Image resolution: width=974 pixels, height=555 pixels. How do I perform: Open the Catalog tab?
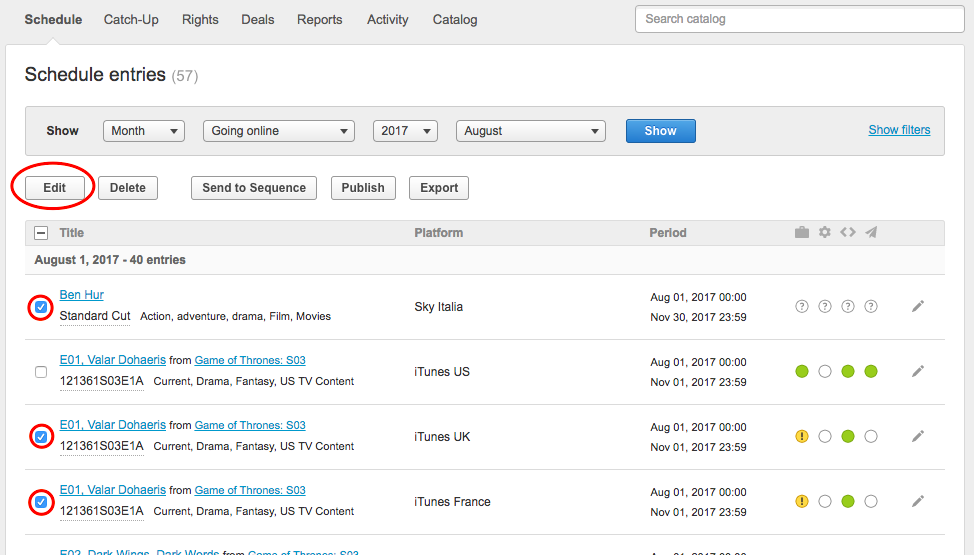point(455,19)
